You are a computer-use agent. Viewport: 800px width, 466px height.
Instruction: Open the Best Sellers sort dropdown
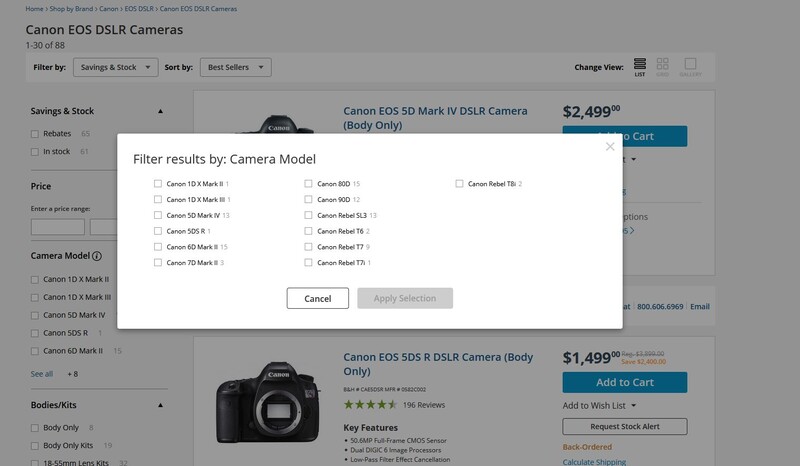pyautogui.click(x=236, y=67)
